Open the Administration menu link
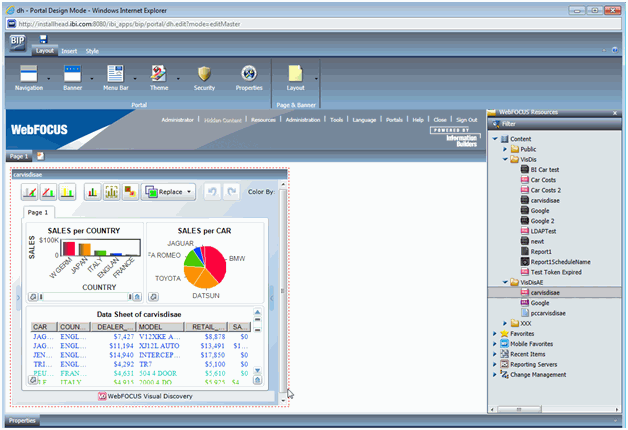This screenshot has width=628, height=430. pos(303,120)
